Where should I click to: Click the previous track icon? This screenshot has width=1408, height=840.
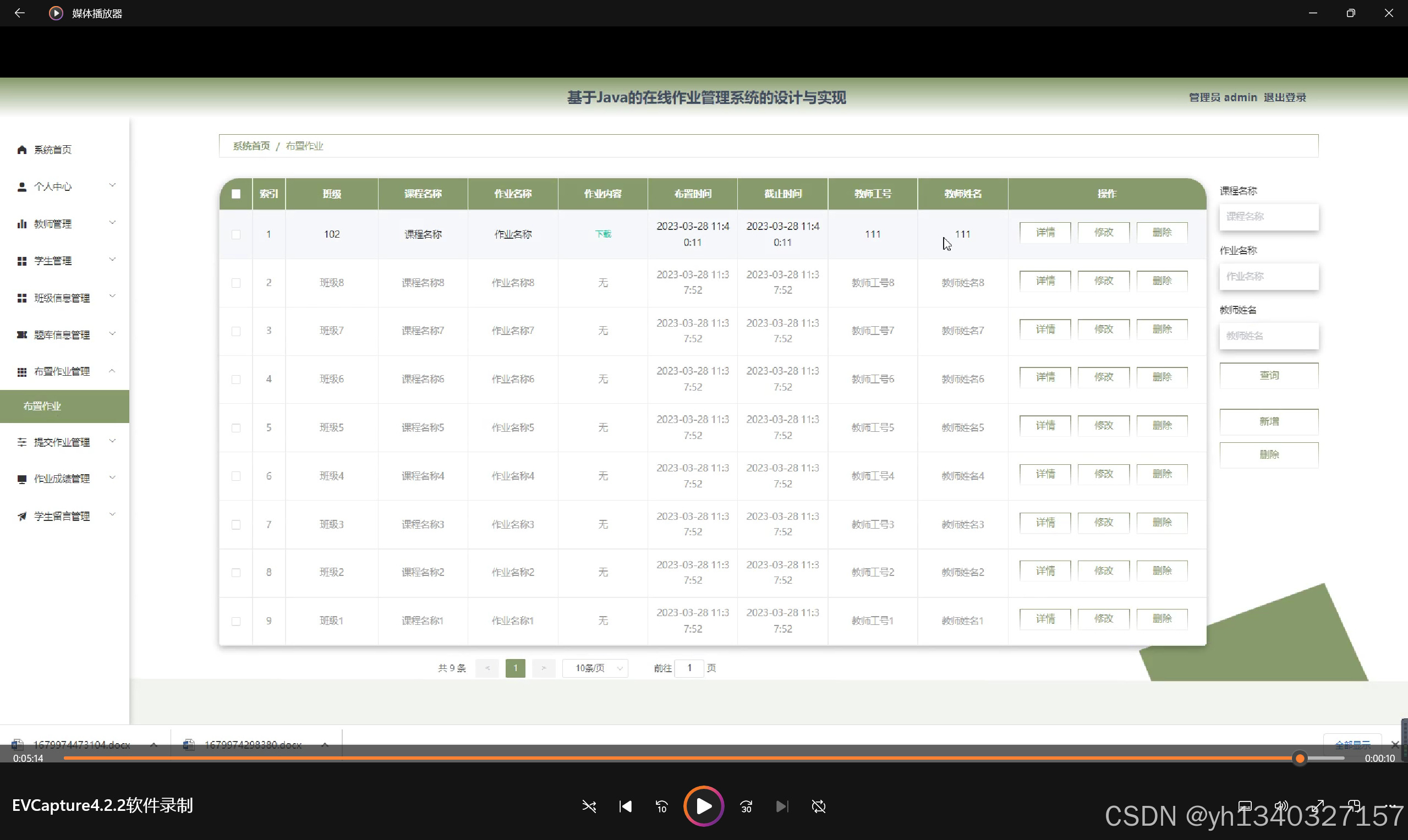click(625, 806)
